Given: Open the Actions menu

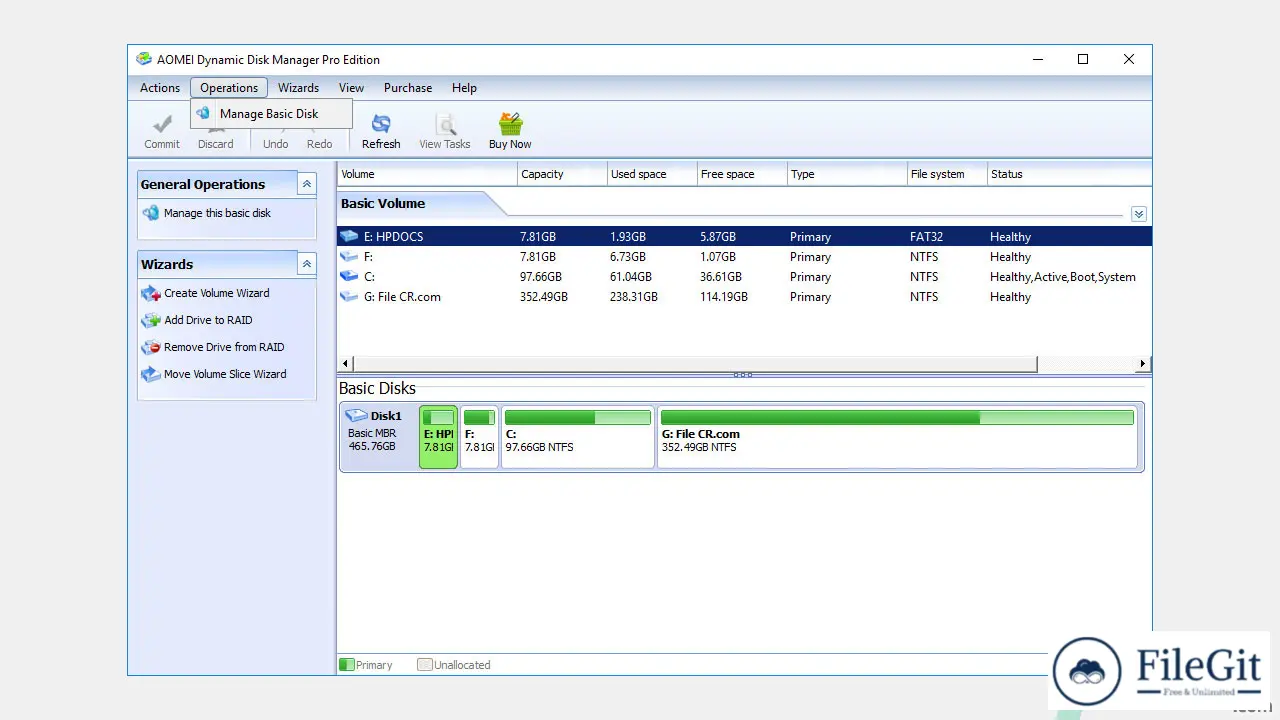Looking at the screenshot, I should pyautogui.click(x=160, y=88).
